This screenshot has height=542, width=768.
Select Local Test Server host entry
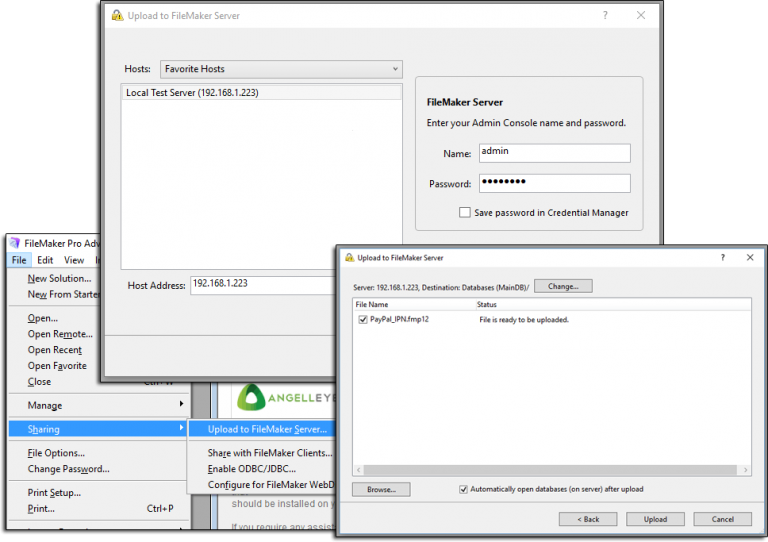click(261, 93)
